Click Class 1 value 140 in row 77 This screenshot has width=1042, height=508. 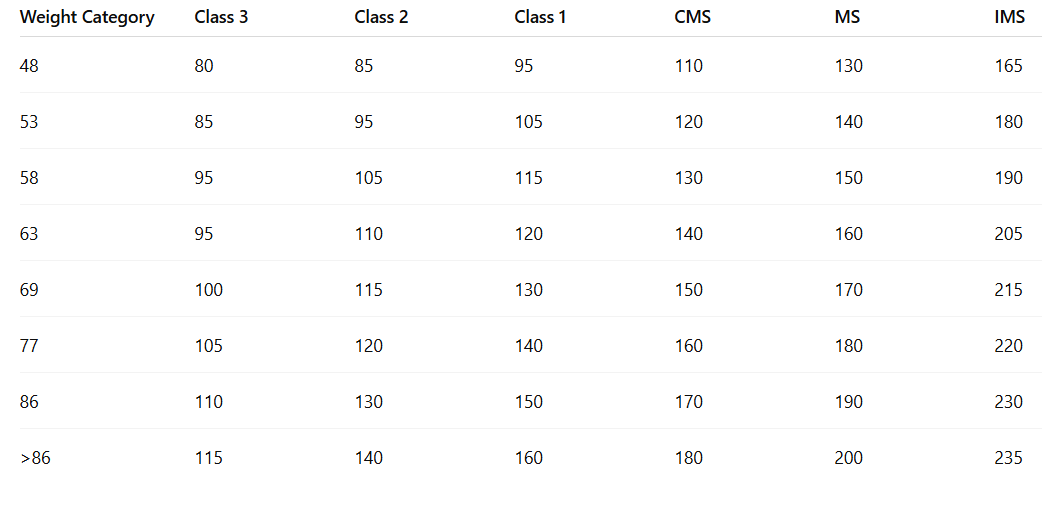click(x=529, y=346)
